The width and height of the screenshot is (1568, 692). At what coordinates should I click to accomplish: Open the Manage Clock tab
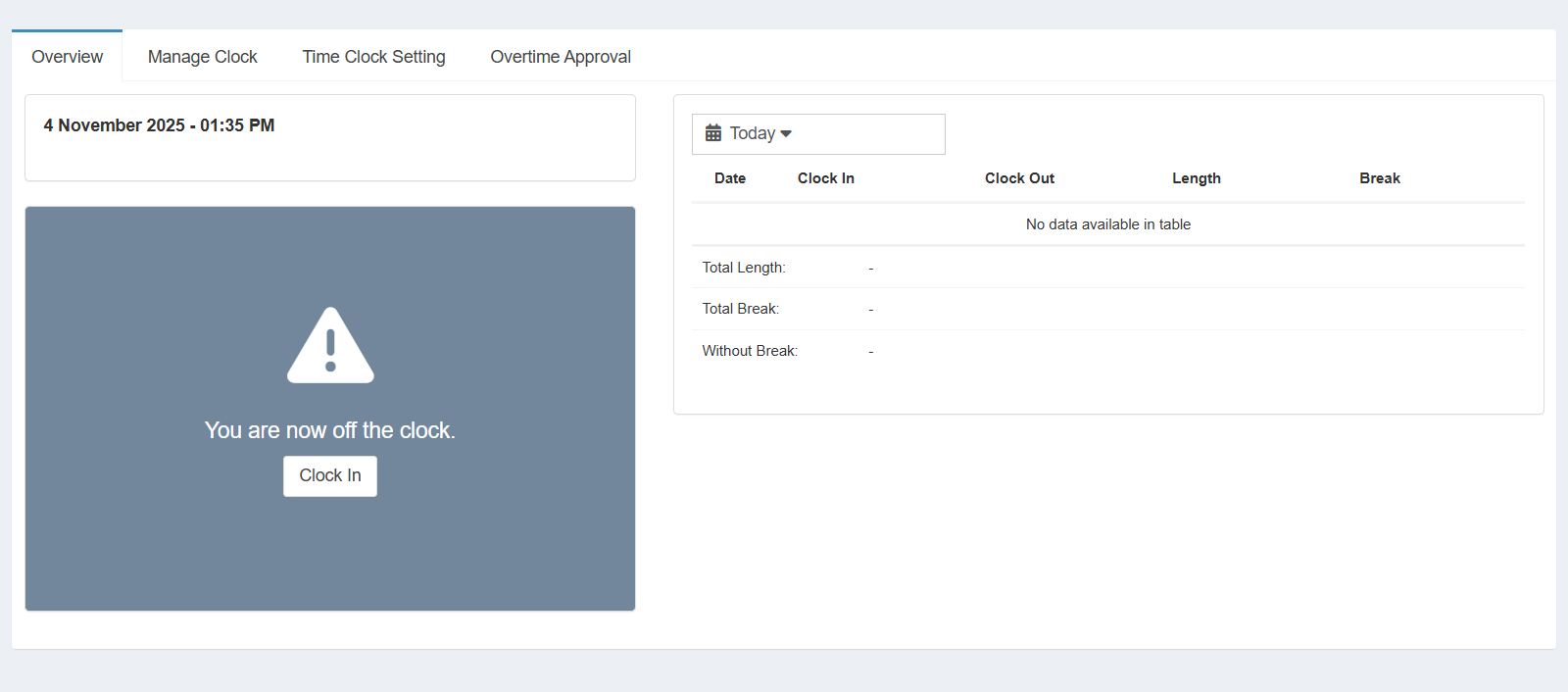tap(202, 57)
